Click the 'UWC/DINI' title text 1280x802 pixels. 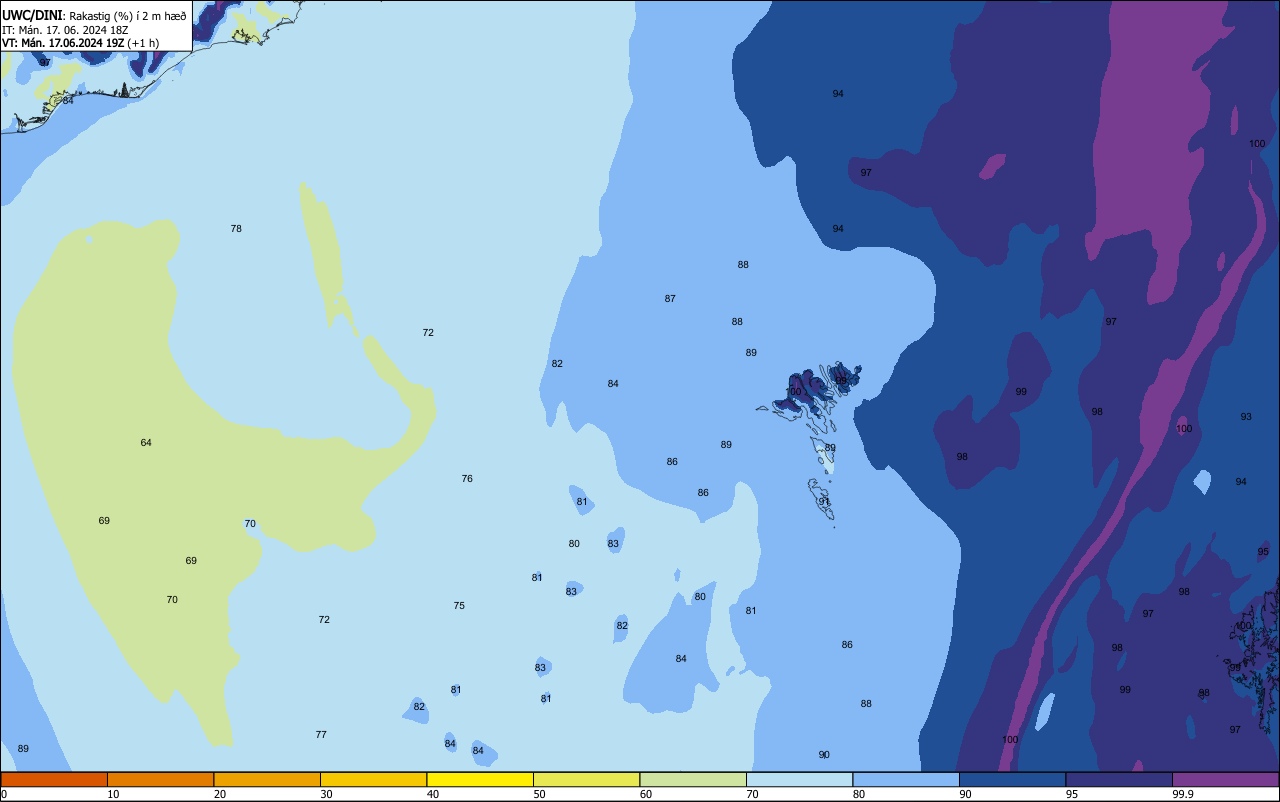pyautogui.click(x=32, y=15)
